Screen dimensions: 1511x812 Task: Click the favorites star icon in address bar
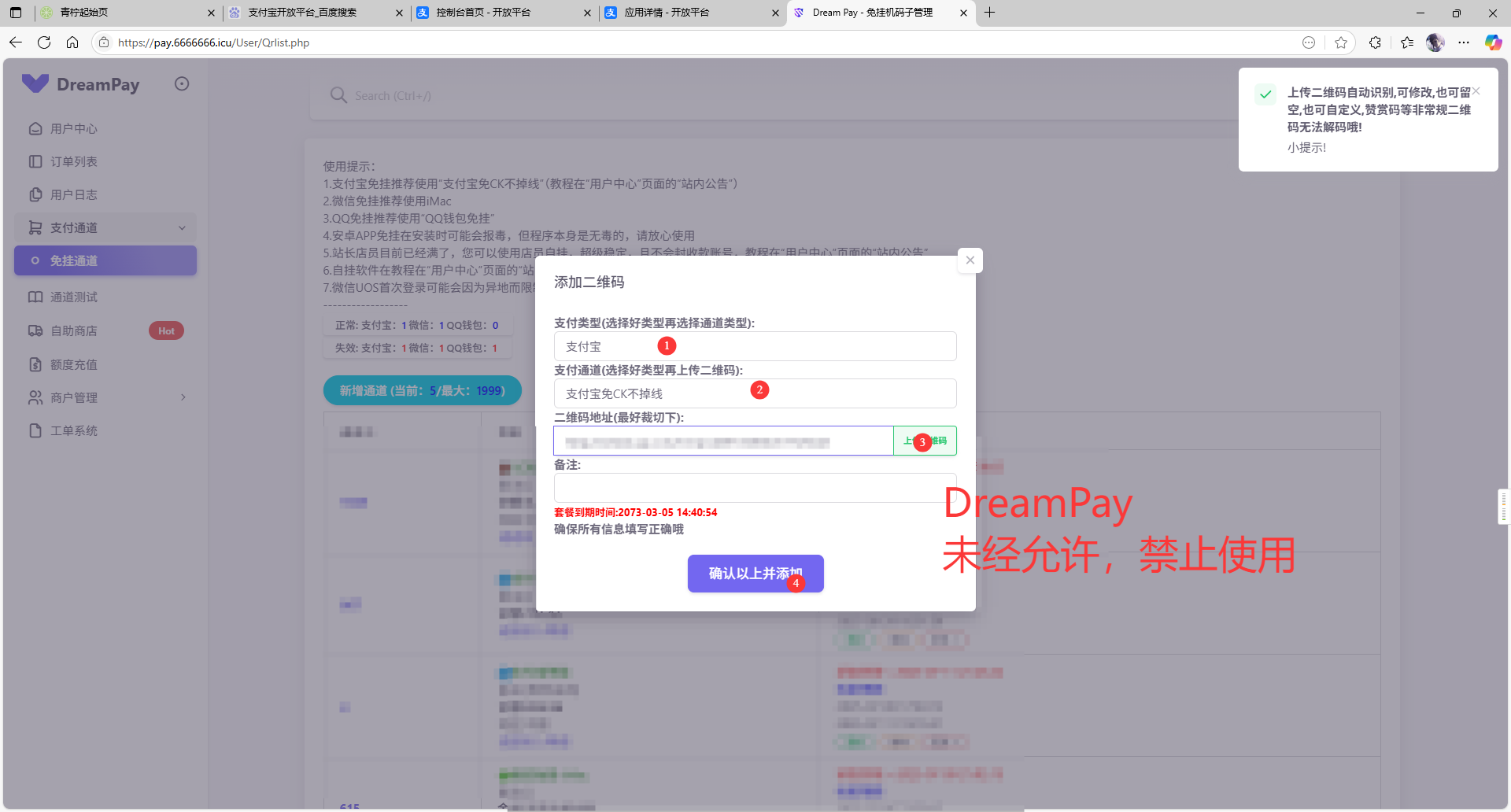coord(1341,42)
